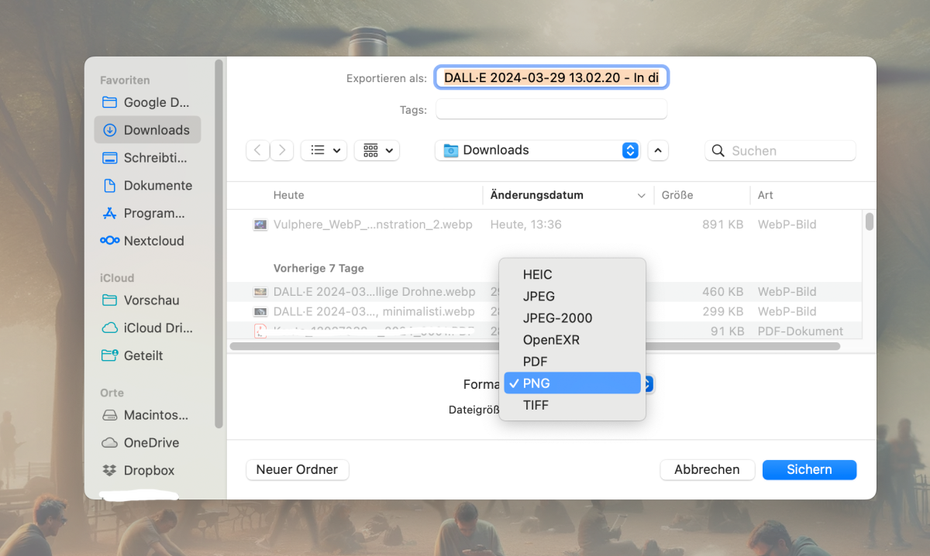Image resolution: width=930 pixels, height=556 pixels.
Task: Open Dropbox location in the sidebar
Action: [148, 470]
